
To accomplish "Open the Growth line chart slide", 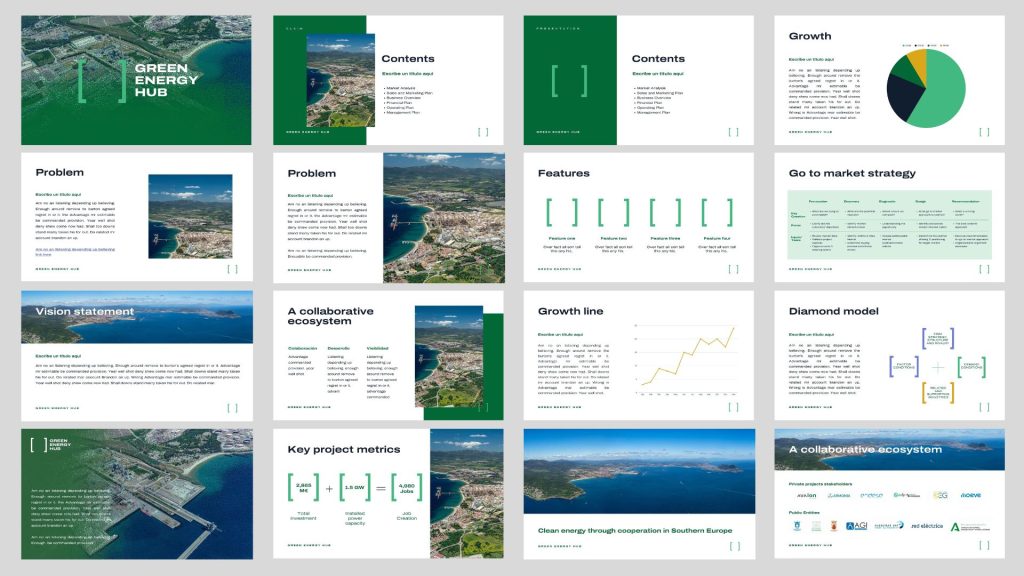I will click(638, 355).
